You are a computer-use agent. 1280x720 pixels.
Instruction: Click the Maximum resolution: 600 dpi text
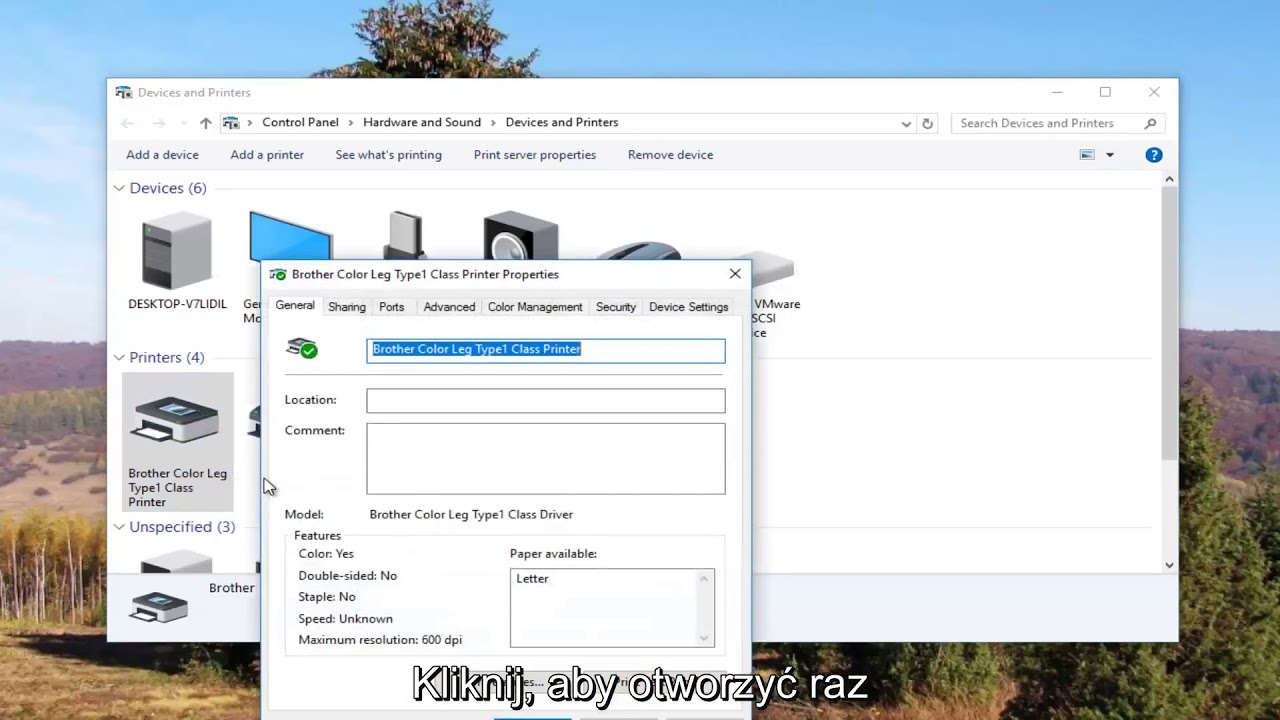tap(380, 640)
